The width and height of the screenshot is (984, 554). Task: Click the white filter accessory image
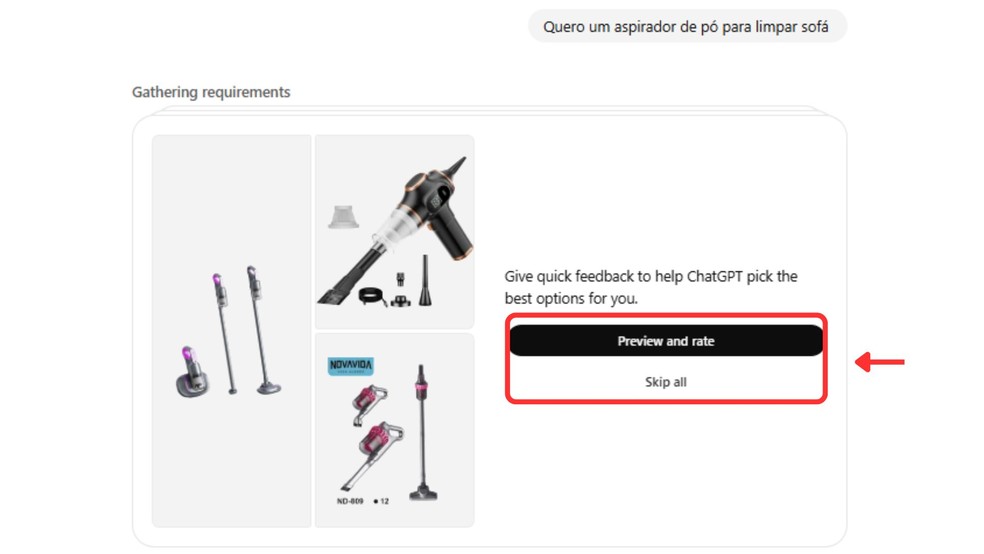point(343,217)
